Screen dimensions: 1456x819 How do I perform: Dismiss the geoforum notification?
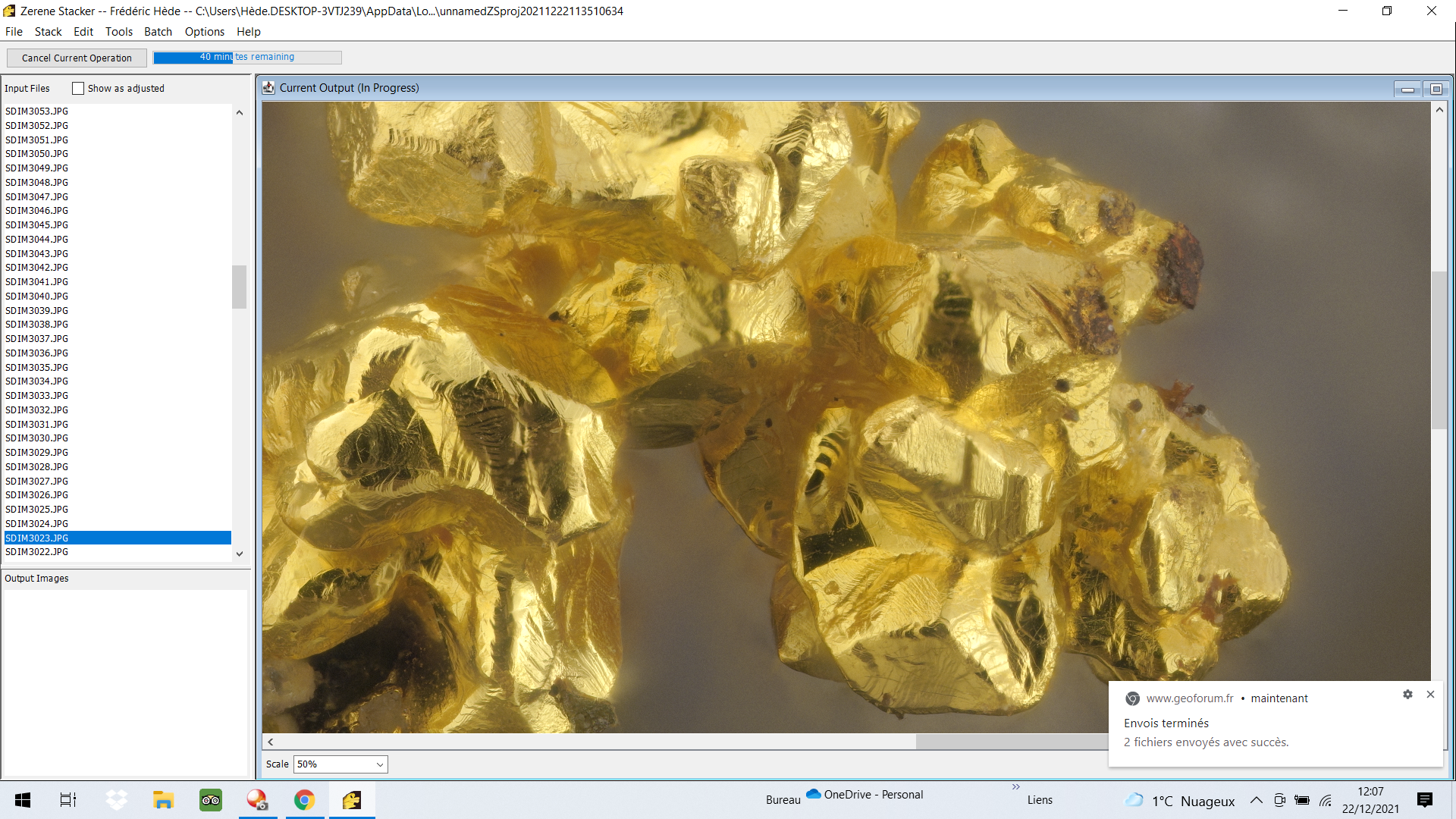(1430, 695)
